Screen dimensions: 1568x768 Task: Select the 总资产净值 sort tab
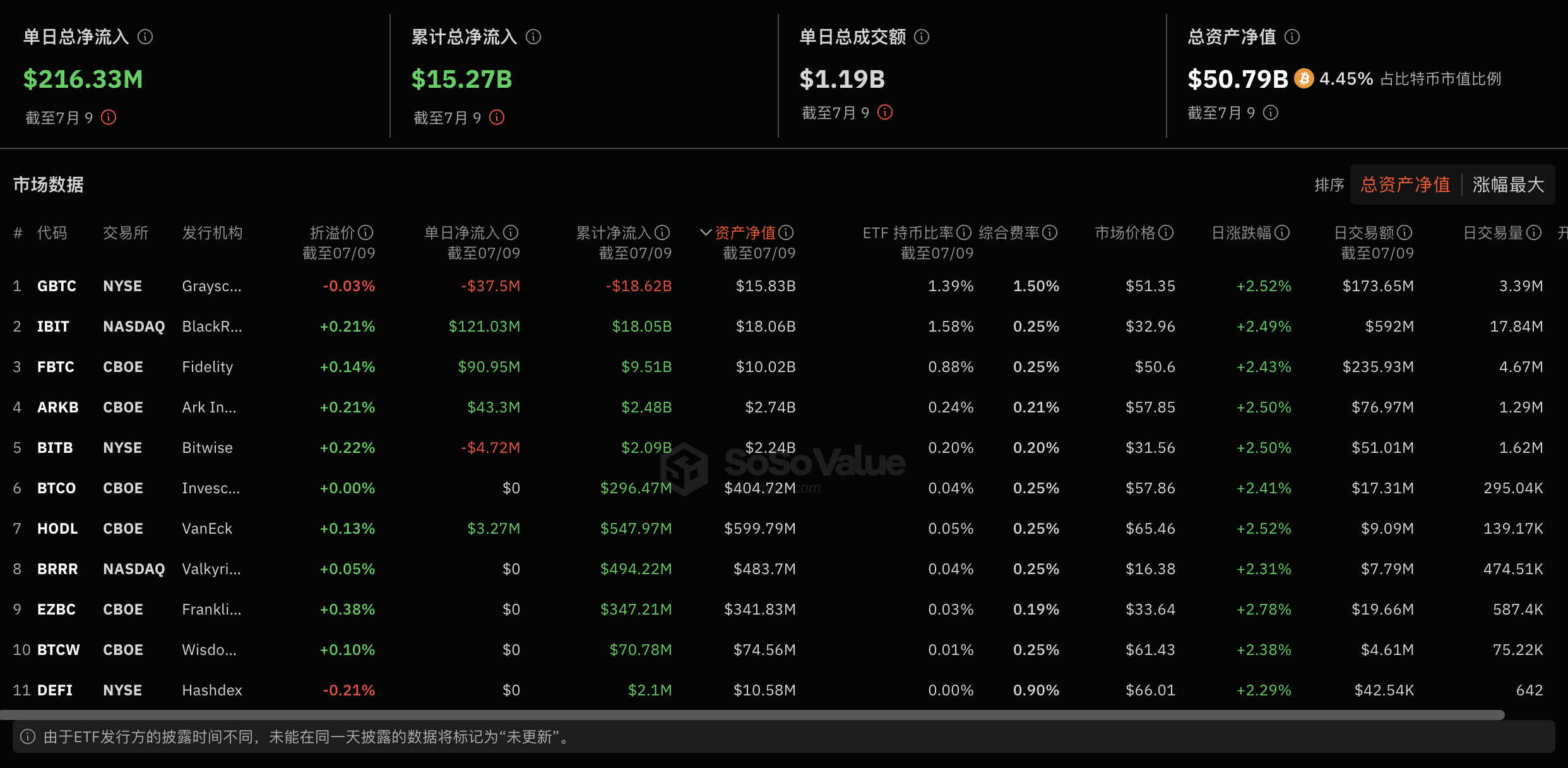(1405, 184)
